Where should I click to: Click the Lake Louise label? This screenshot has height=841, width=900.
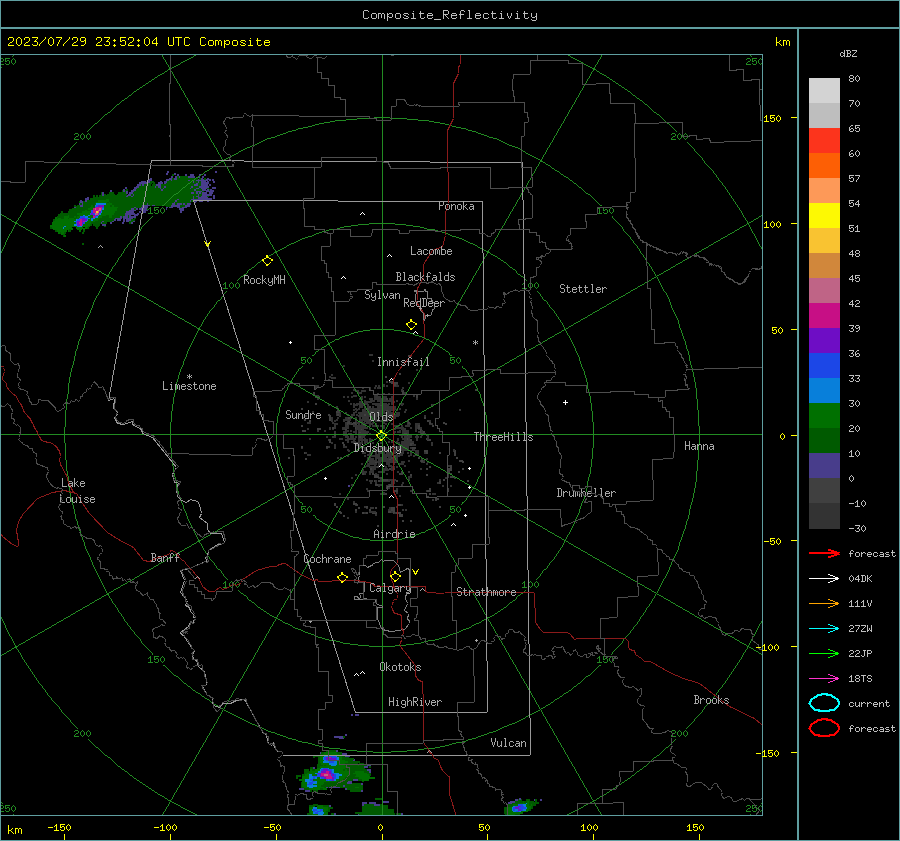tap(77, 491)
